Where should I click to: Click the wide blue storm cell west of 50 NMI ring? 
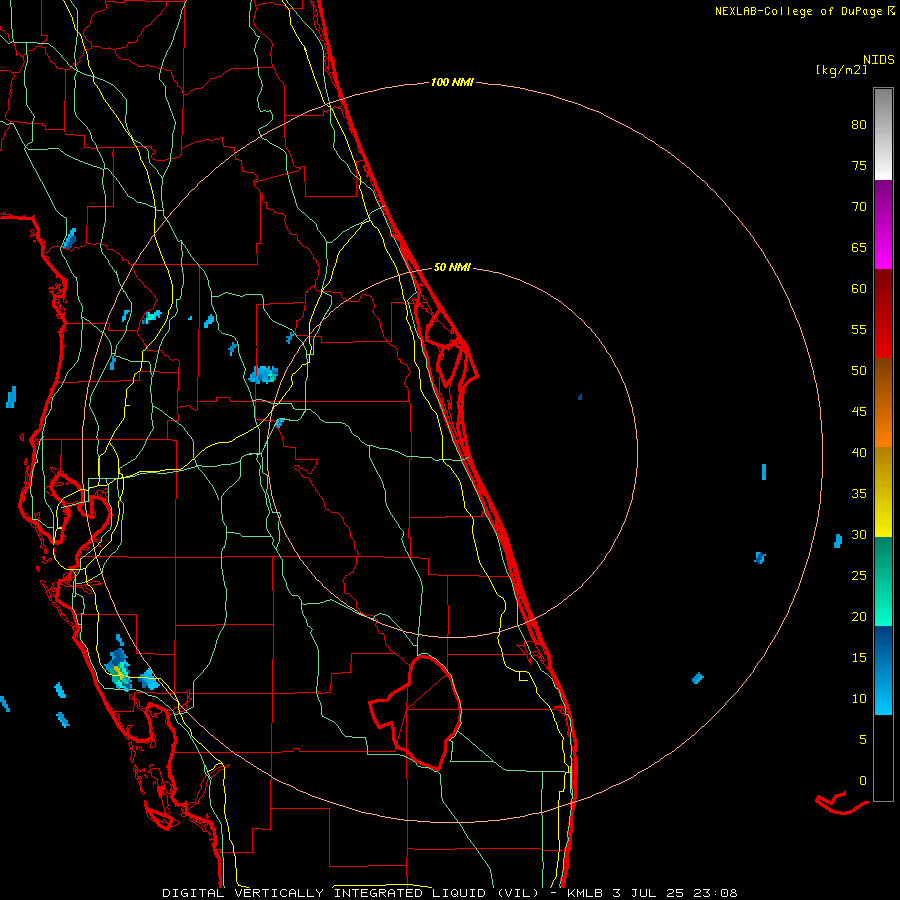(x=263, y=374)
